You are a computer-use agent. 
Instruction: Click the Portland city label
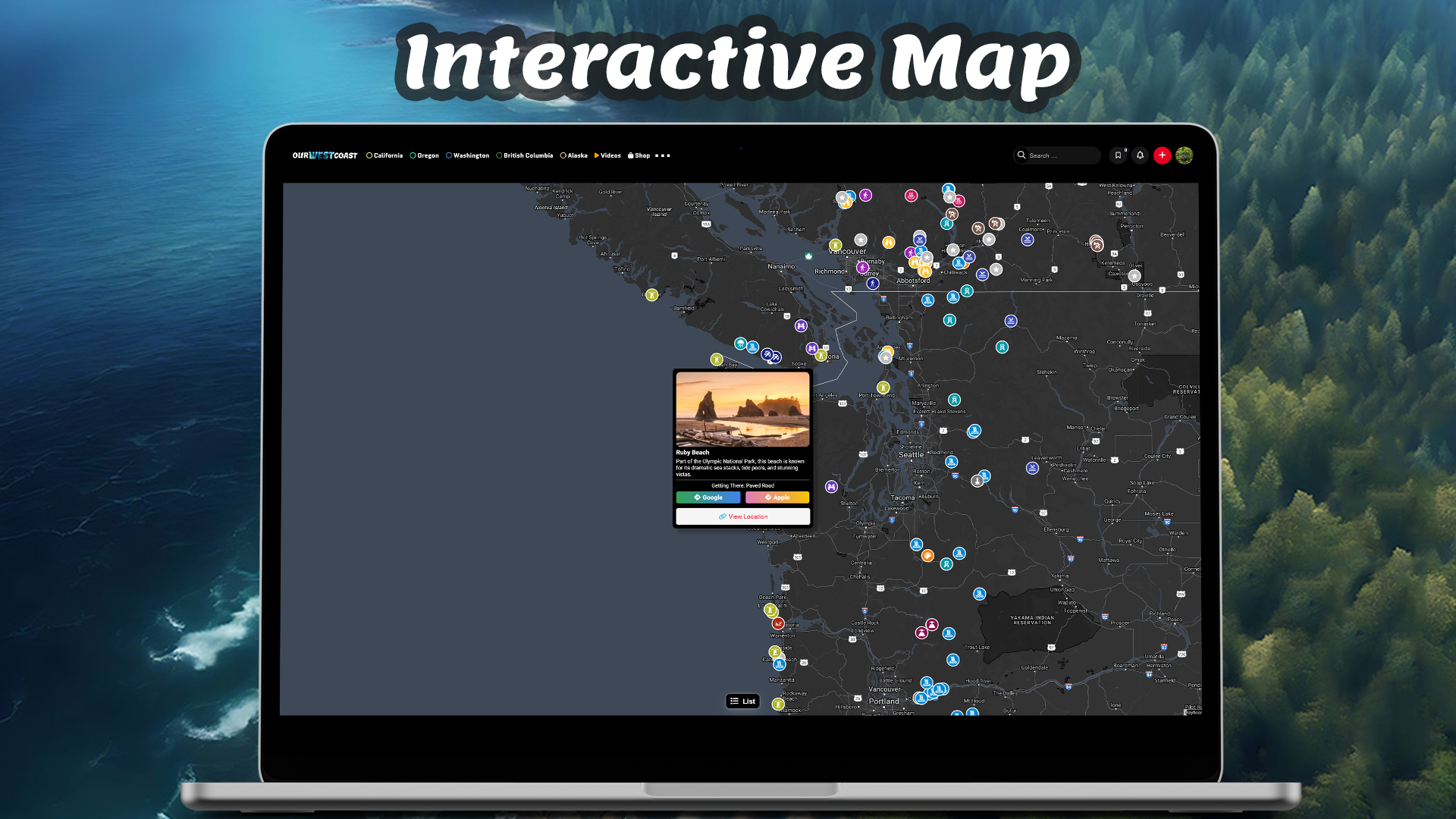(x=884, y=701)
